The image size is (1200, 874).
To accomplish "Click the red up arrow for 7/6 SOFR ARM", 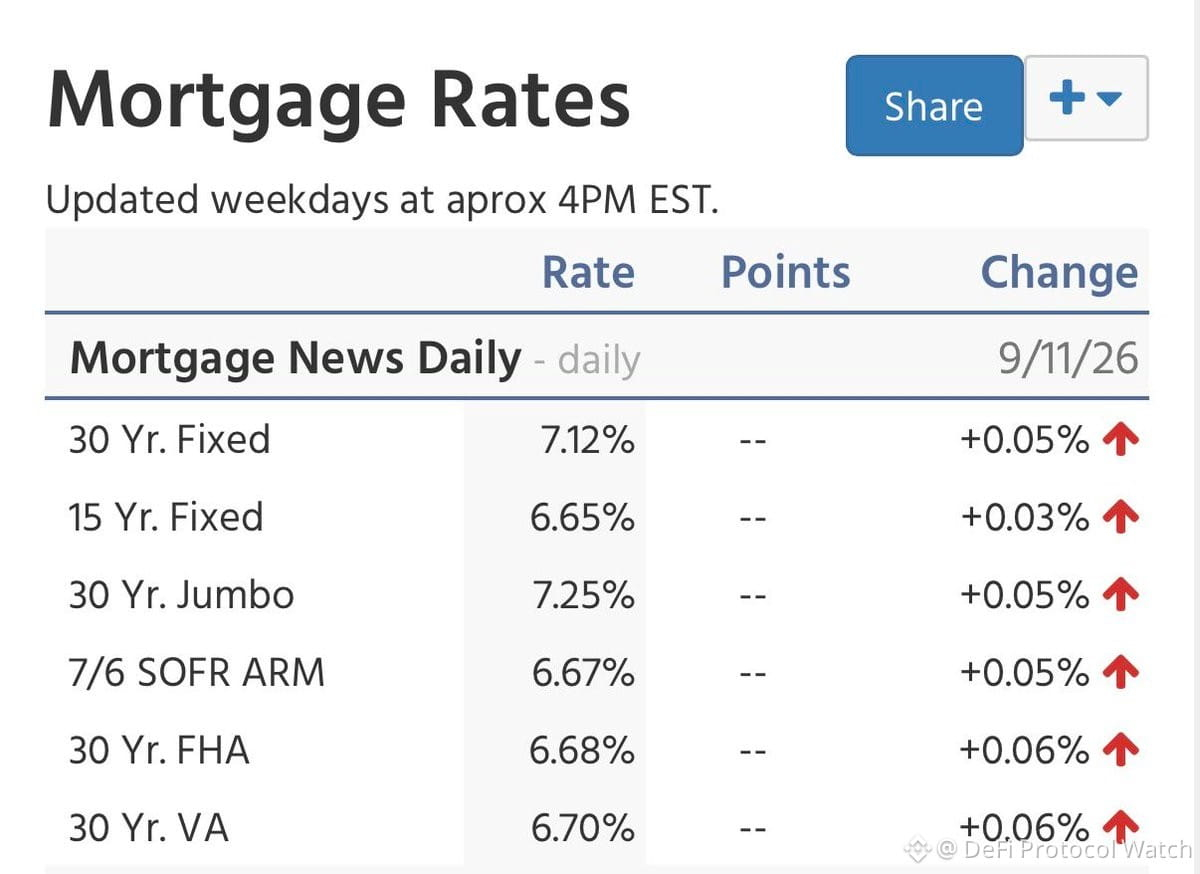I will (x=1120, y=672).
